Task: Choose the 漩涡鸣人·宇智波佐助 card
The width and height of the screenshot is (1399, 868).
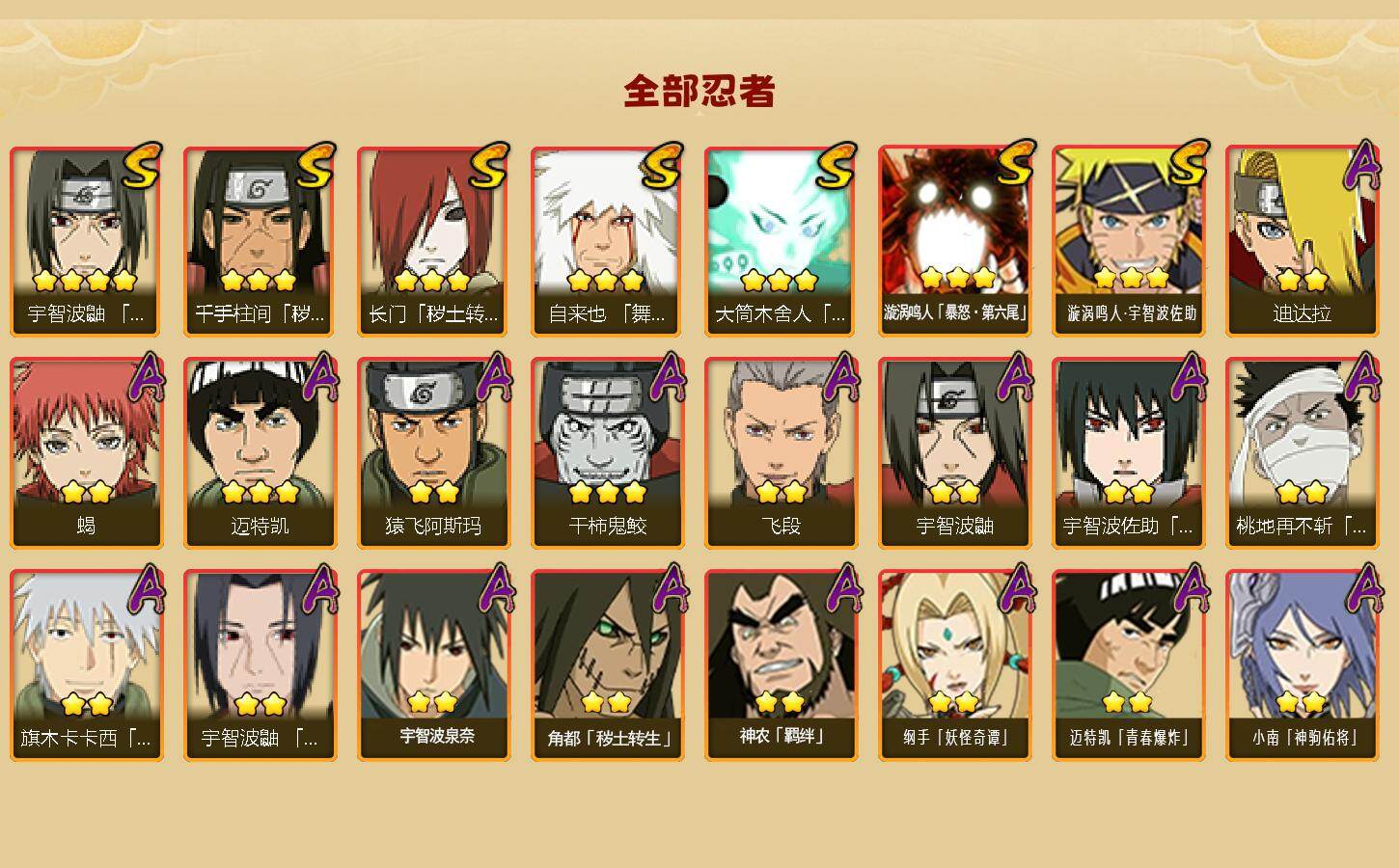Action: [x=1128, y=241]
